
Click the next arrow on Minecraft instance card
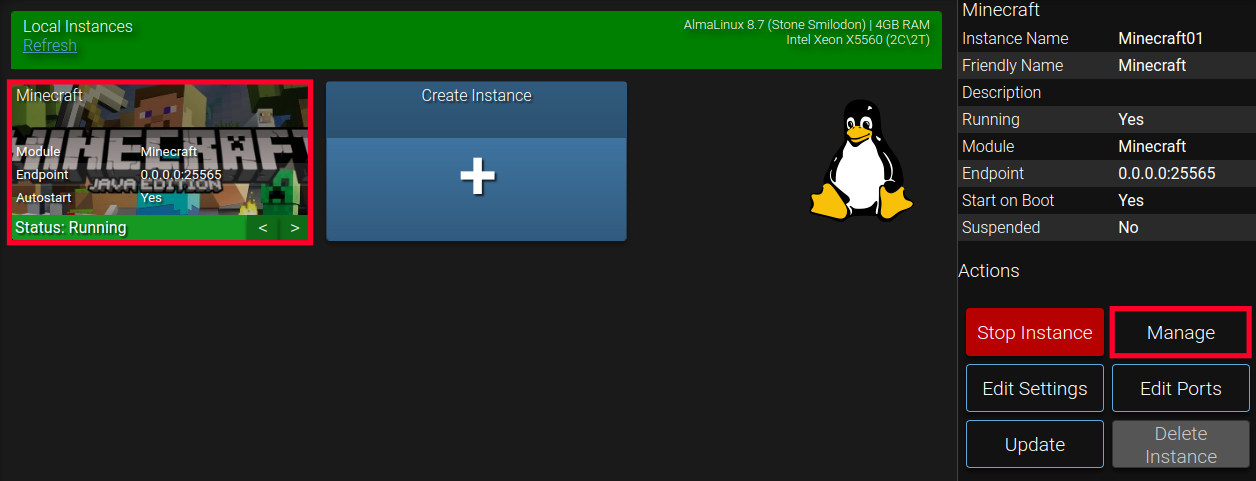point(295,228)
